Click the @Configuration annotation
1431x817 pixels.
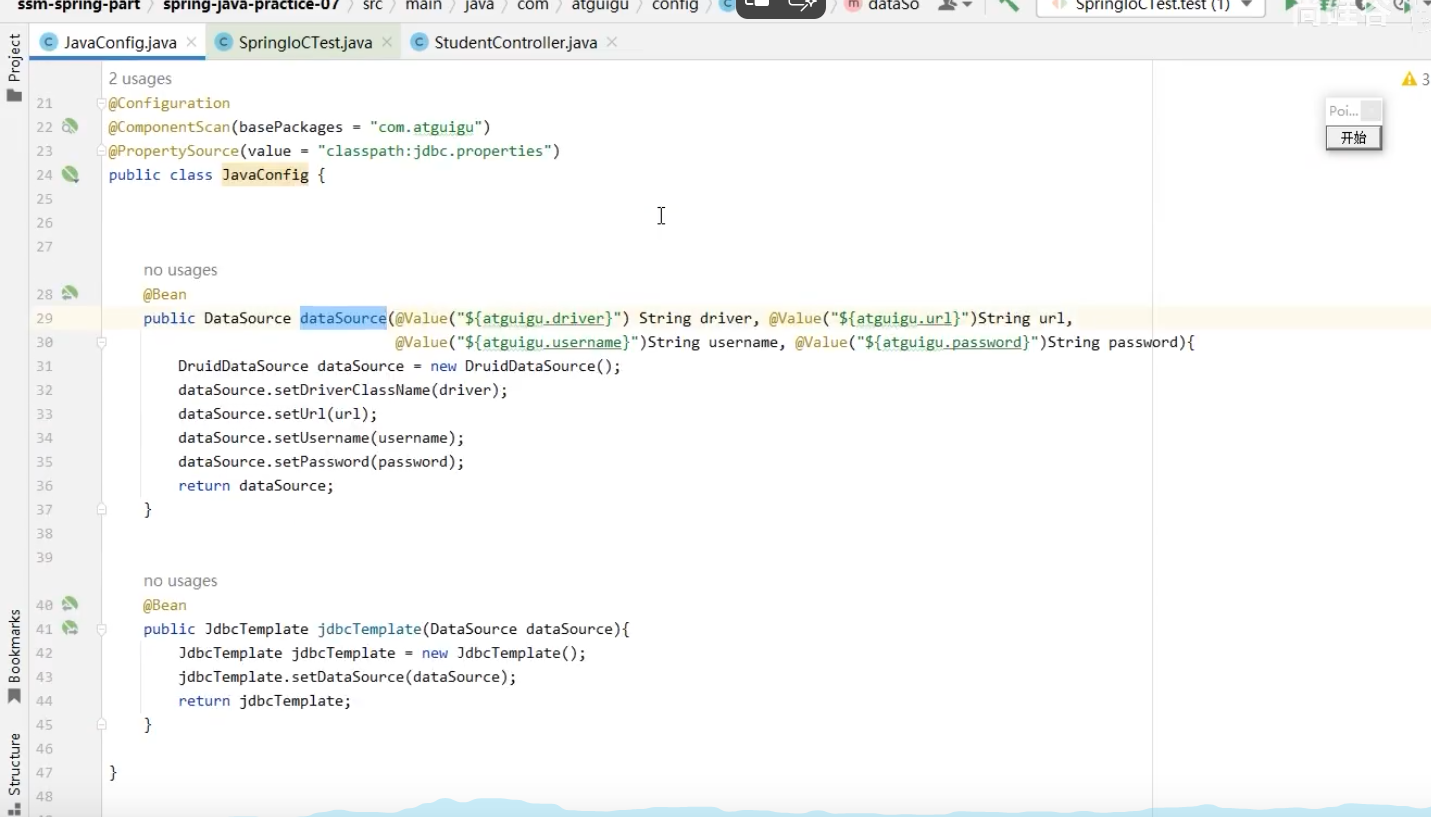click(x=169, y=103)
